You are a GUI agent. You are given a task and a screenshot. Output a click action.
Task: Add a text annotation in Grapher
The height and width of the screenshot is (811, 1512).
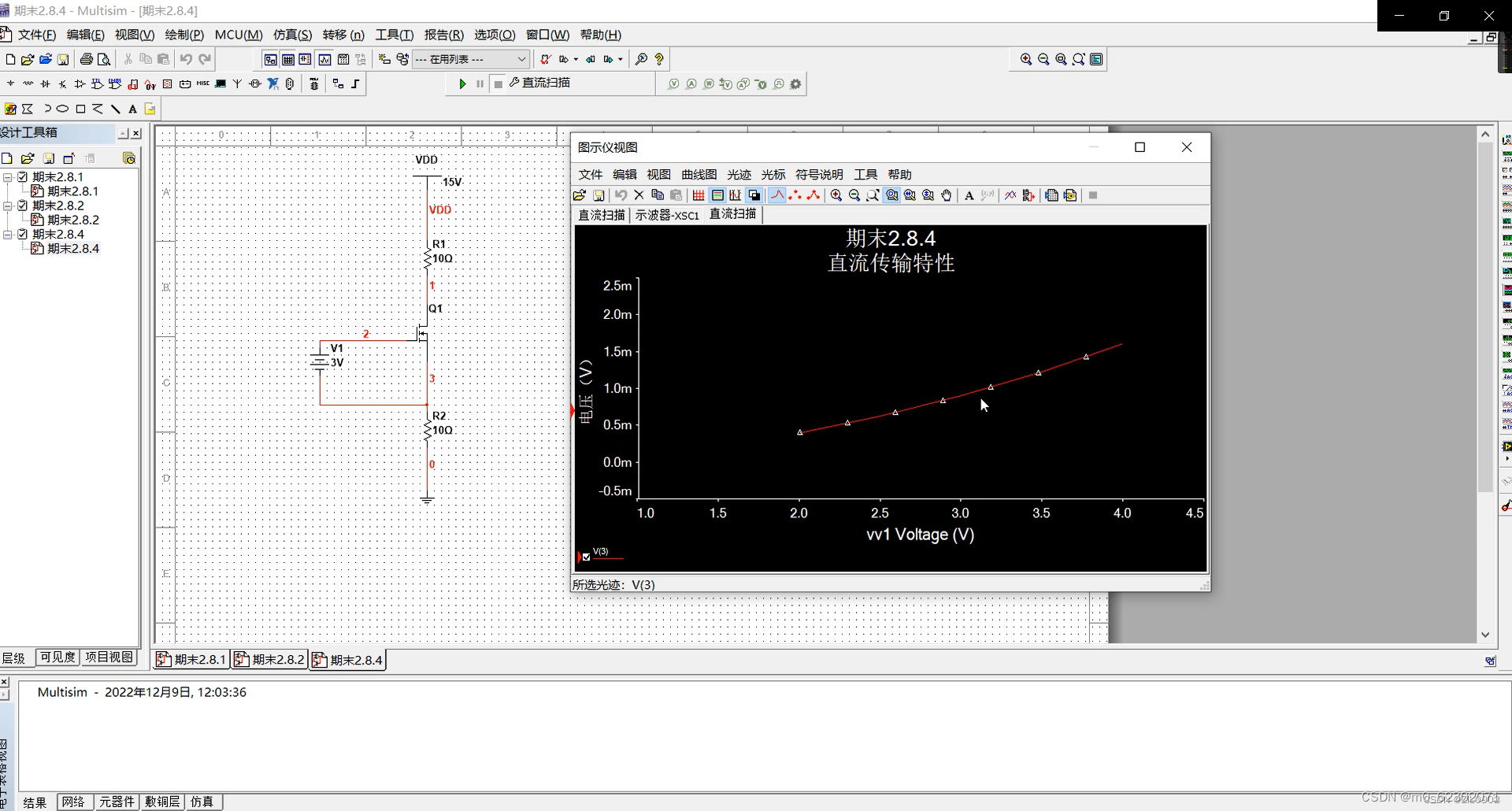tap(969, 195)
